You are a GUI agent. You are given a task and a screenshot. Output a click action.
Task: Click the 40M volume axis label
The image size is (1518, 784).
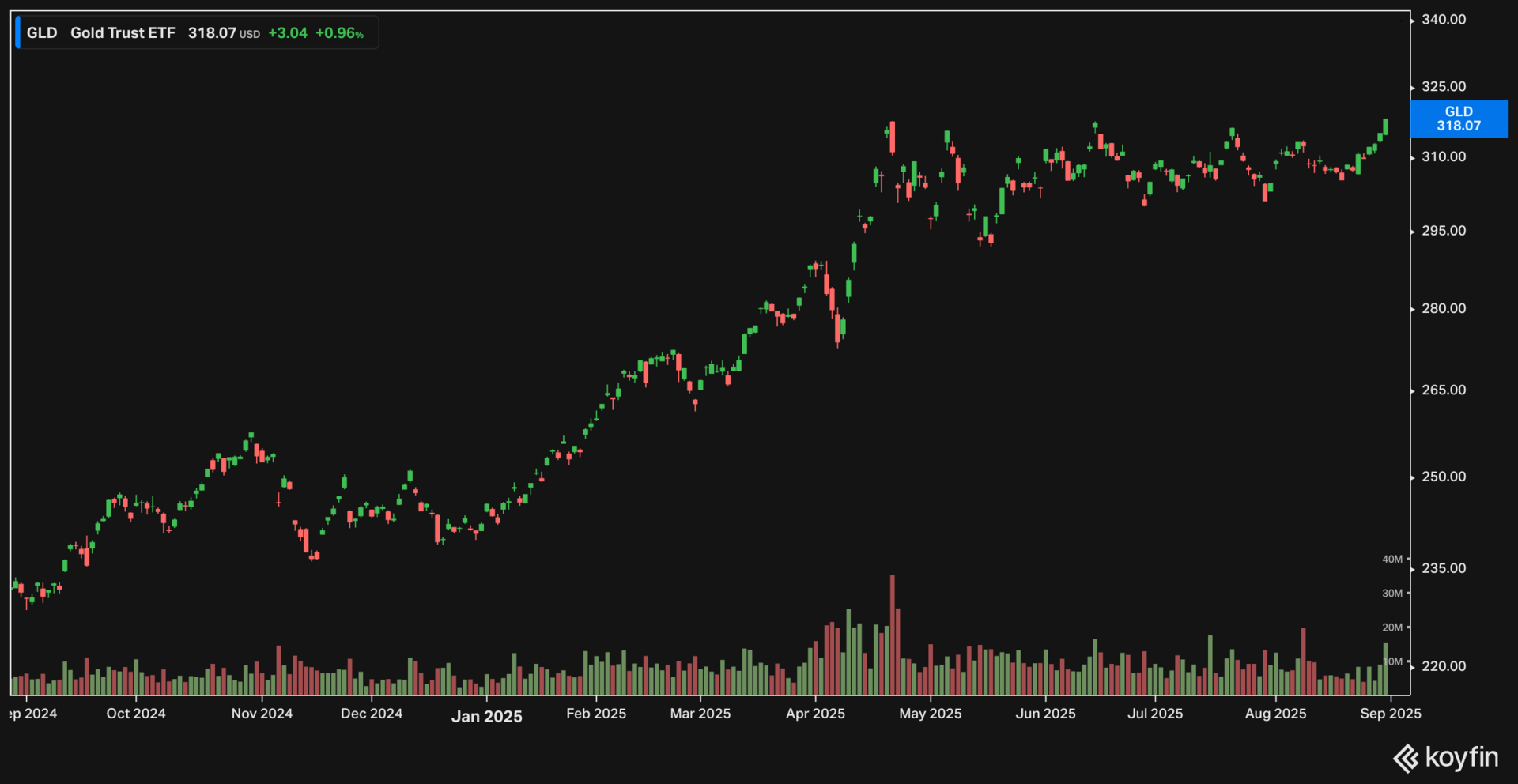click(1392, 560)
